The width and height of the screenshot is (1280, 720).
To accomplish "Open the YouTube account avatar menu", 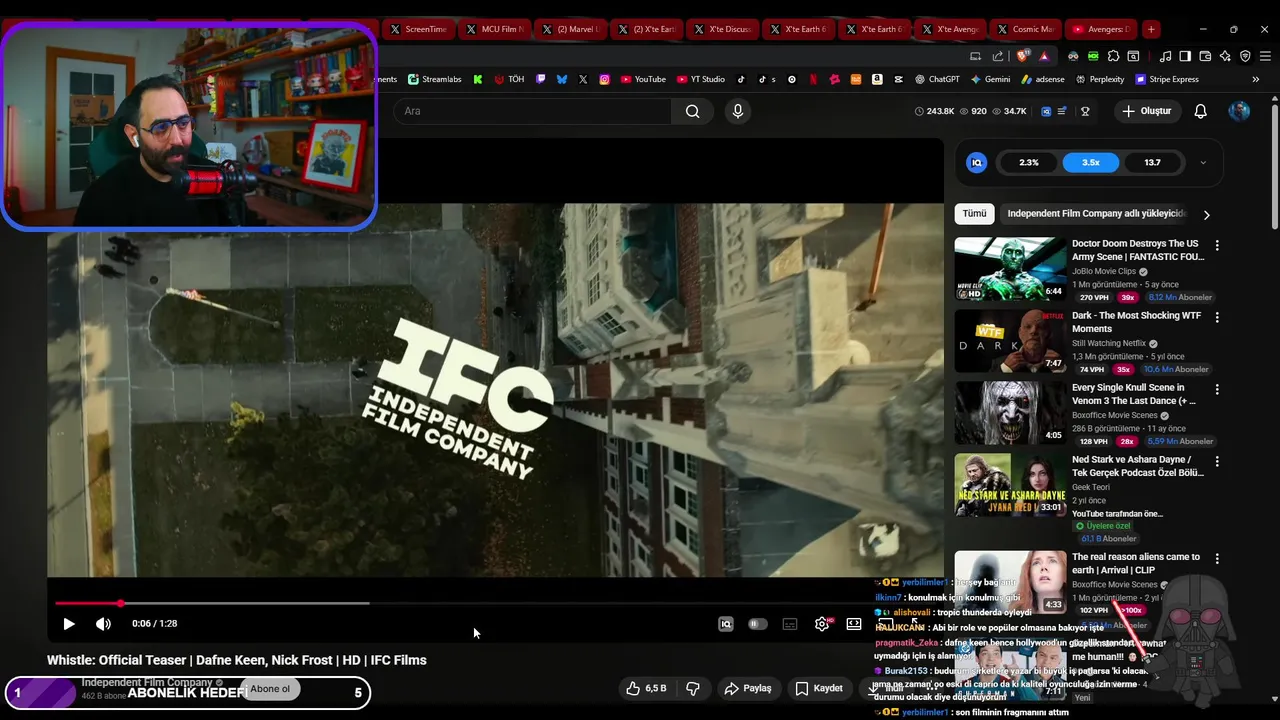I will click(1239, 111).
